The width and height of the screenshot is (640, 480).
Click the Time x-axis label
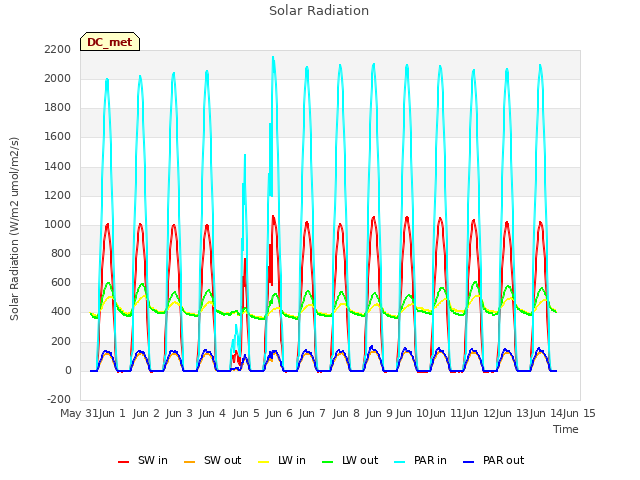566,429
